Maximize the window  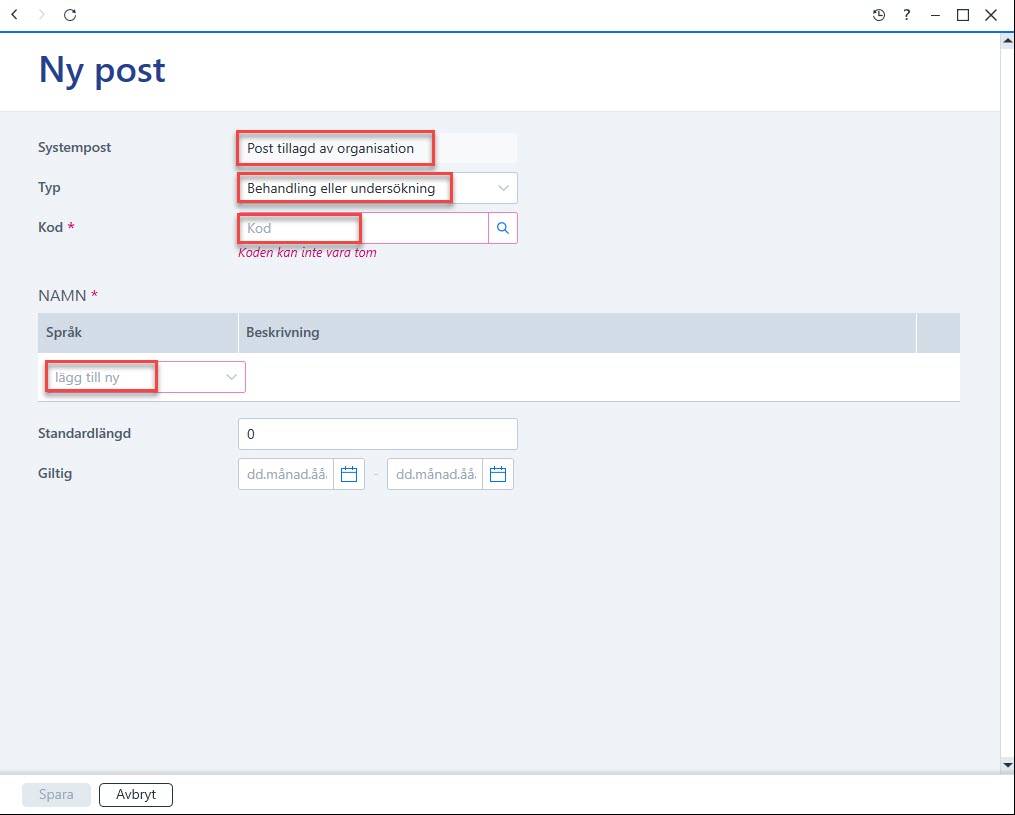coord(963,15)
